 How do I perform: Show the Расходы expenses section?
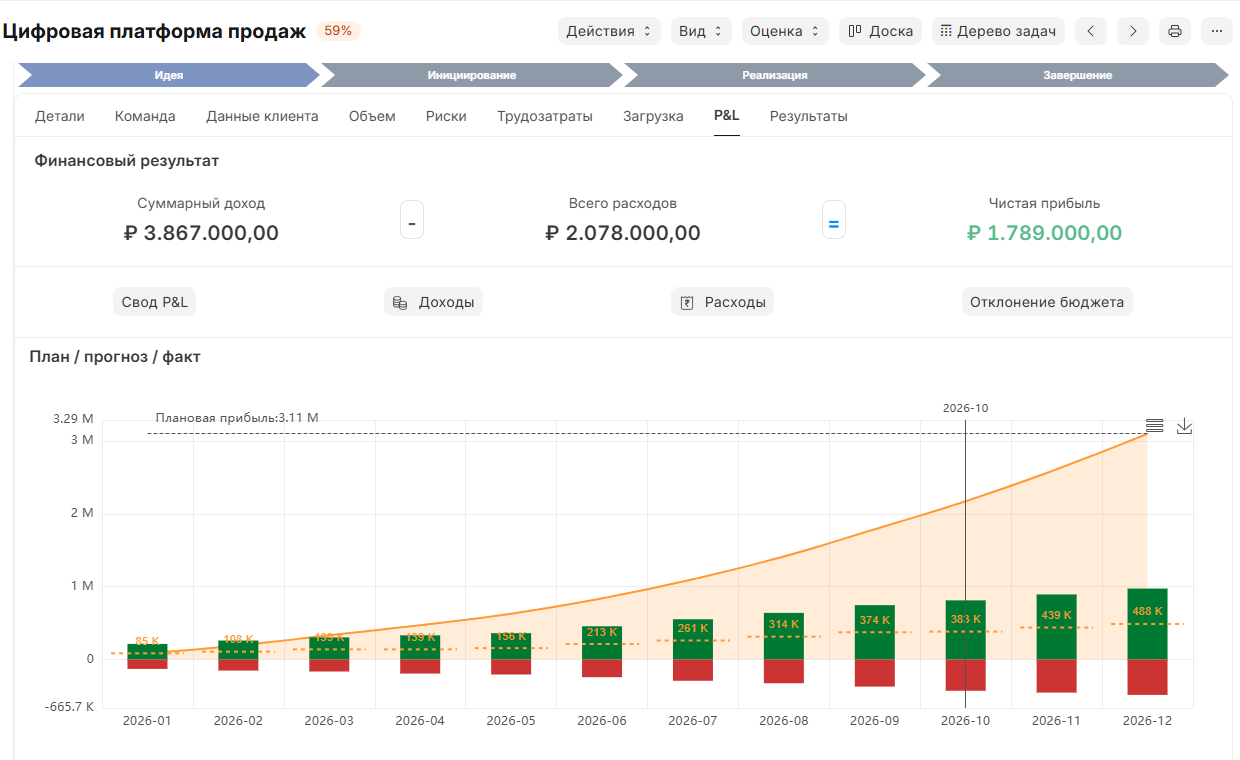pos(722,302)
